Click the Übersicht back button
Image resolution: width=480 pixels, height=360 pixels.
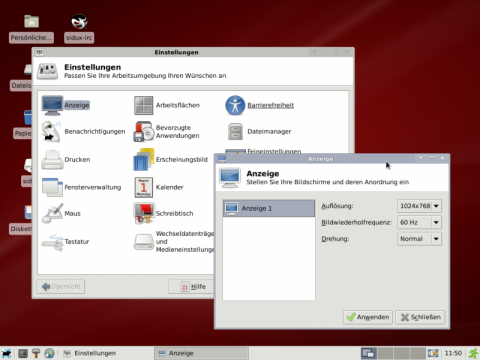tap(61, 287)
